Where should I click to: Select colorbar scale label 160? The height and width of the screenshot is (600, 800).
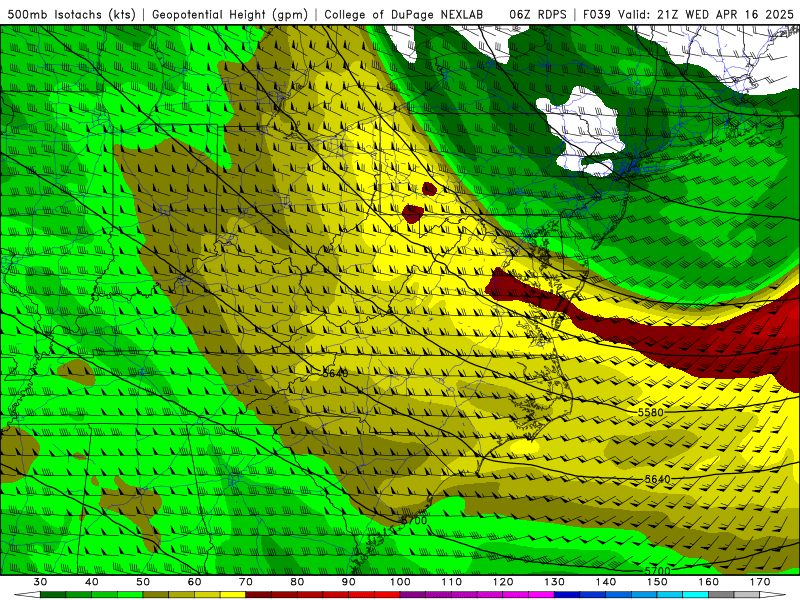[x=709, y=582]
